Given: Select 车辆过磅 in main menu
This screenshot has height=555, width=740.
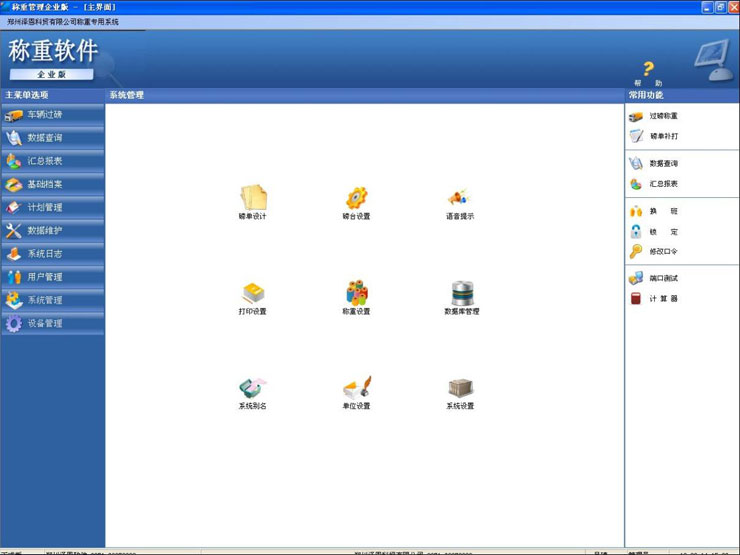Looking at the screenshot, I should tap(52, 115).
